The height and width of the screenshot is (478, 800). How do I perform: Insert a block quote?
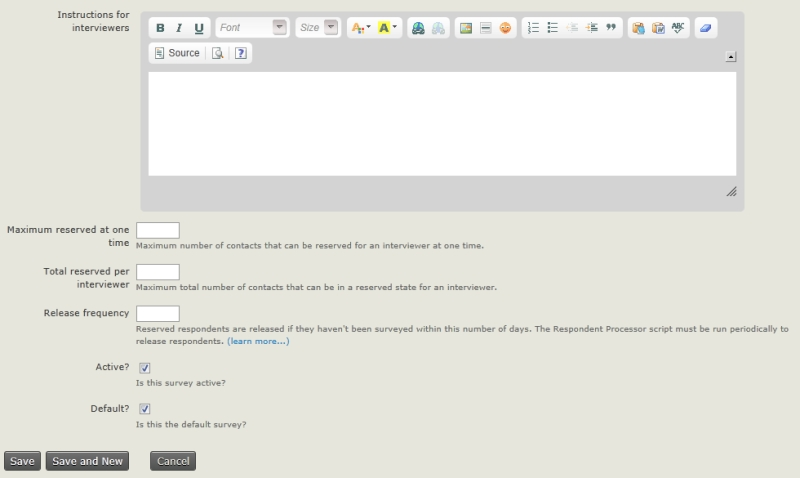click(x=610, y=28)
